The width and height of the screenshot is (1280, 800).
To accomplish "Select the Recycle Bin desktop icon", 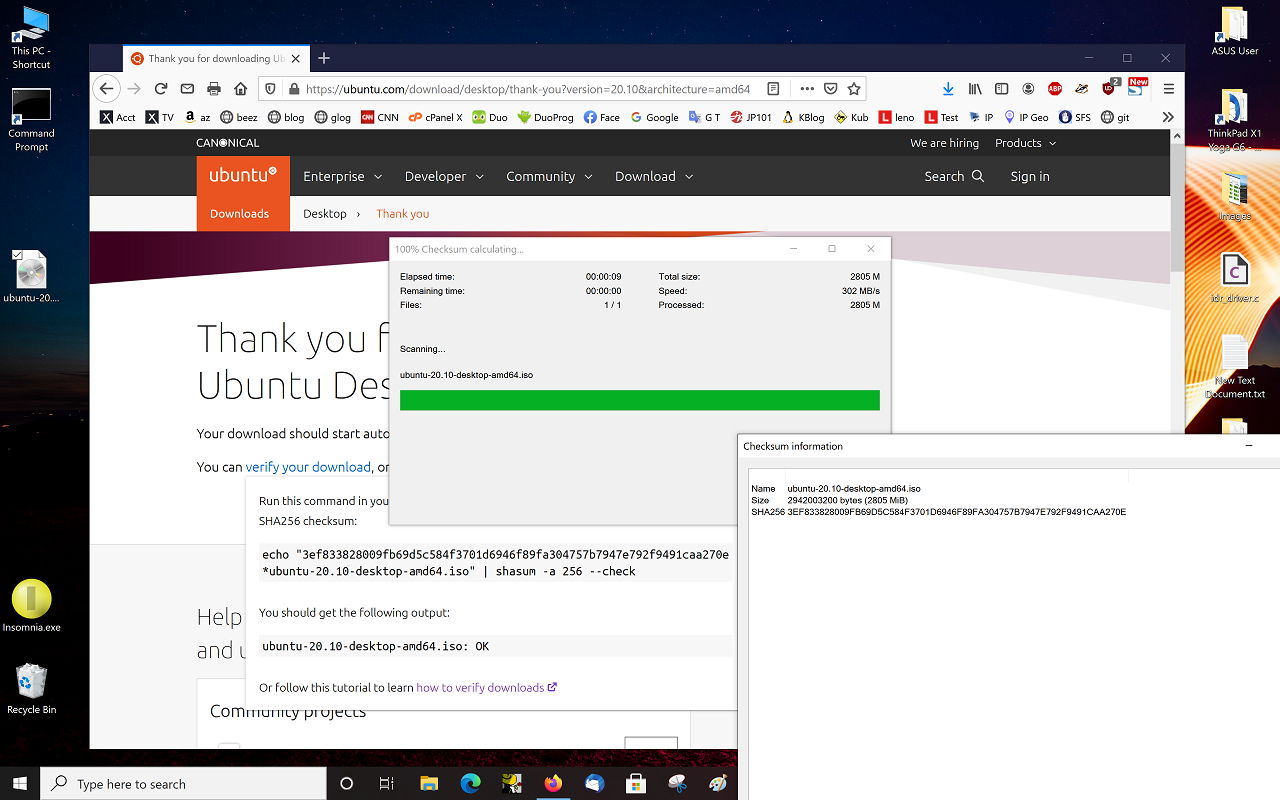I will (31, 689).
